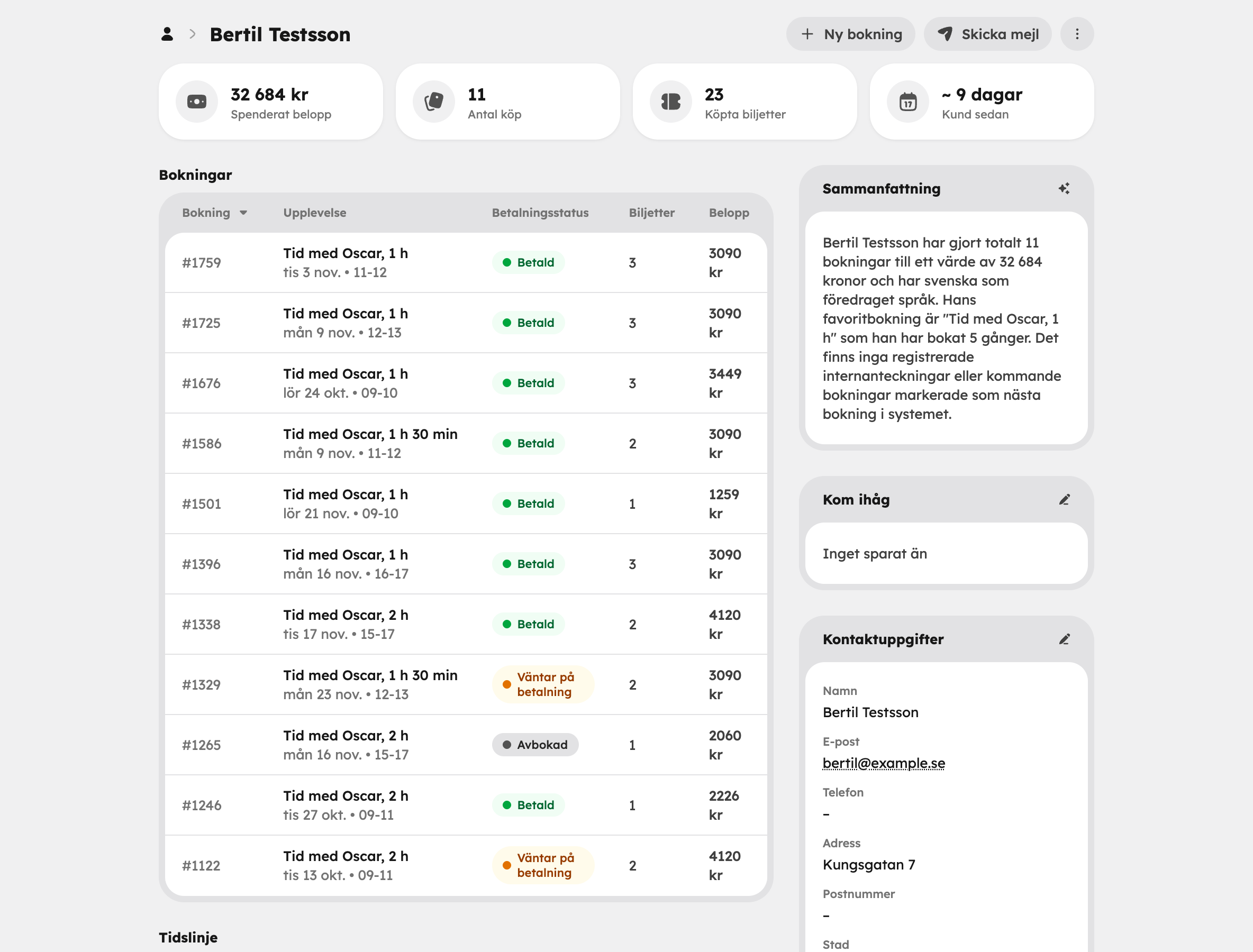This screenshot has width=1253, height=952.
Task: Open booking #1676
Action: [x=466, y=383]
